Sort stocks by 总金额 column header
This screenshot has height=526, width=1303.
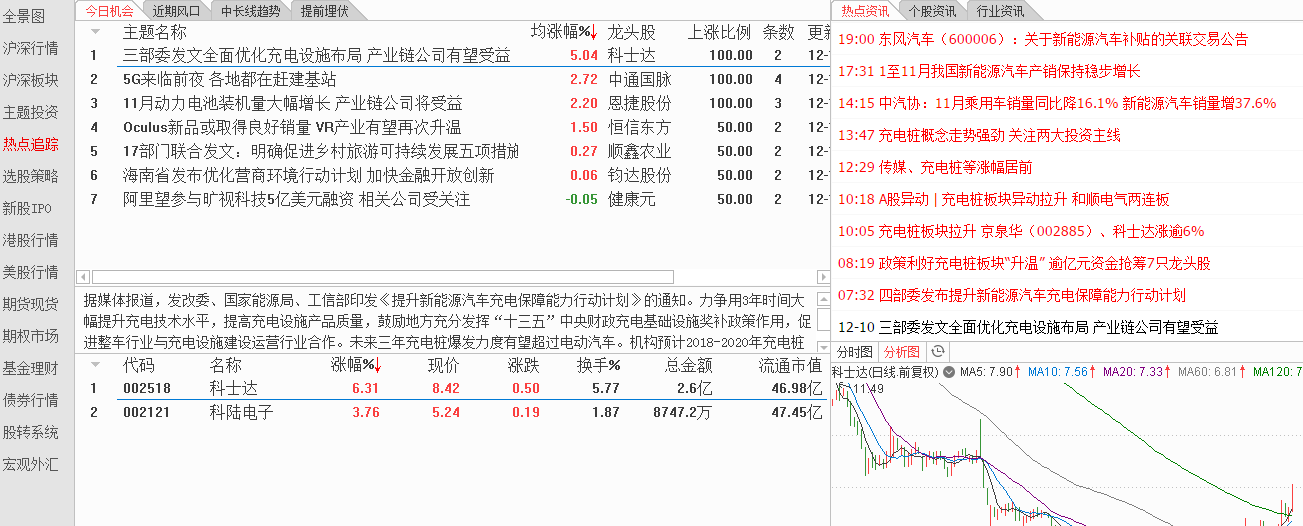(x=689, y=365)
